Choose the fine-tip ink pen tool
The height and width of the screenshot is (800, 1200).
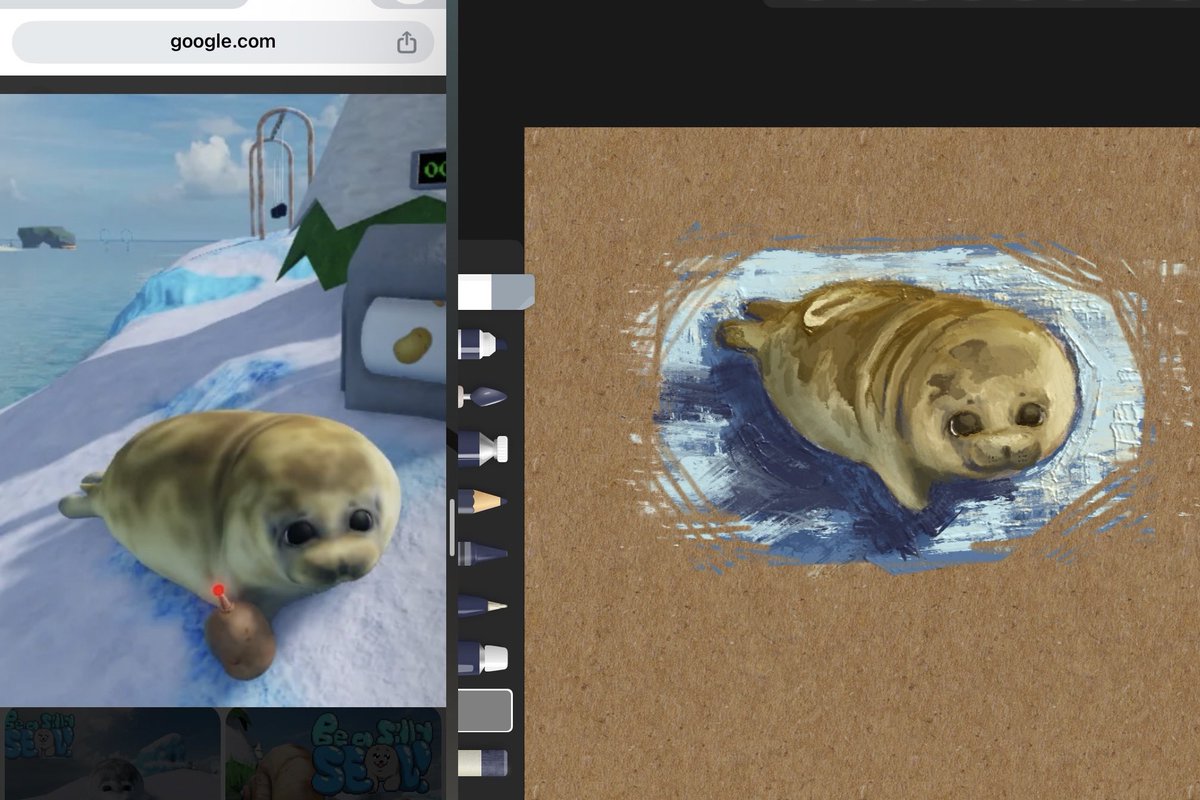(x=483, y=605)
